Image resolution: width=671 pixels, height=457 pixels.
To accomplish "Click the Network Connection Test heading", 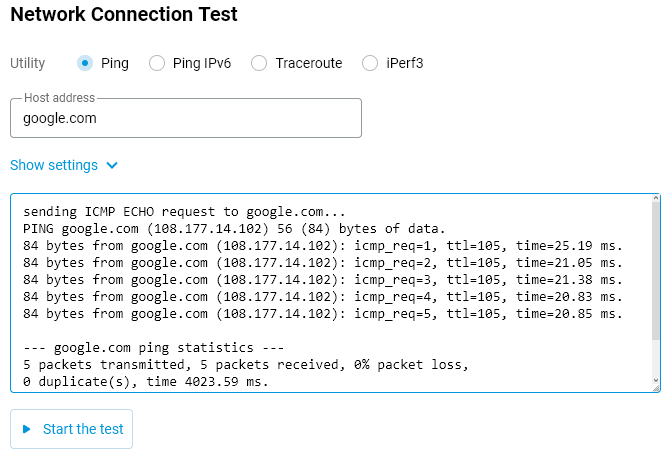I will pyautogui.click(x=124, y=15).
